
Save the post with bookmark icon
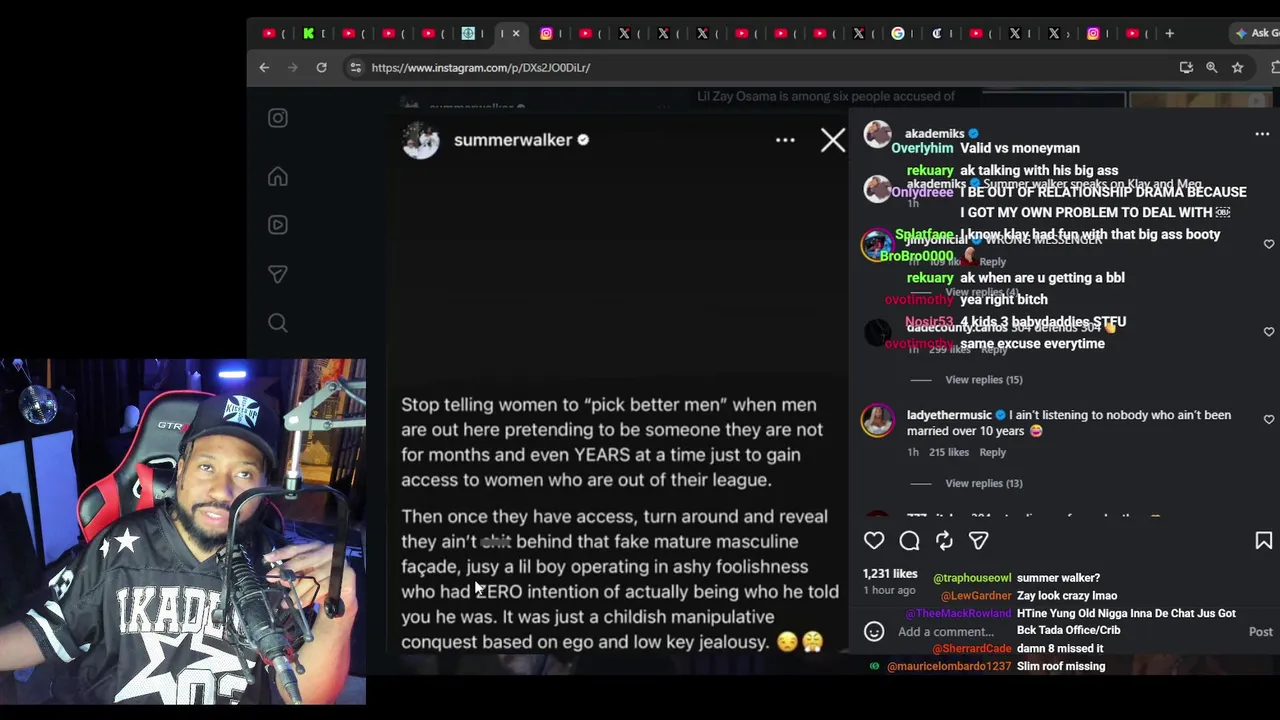point(1264,540)
